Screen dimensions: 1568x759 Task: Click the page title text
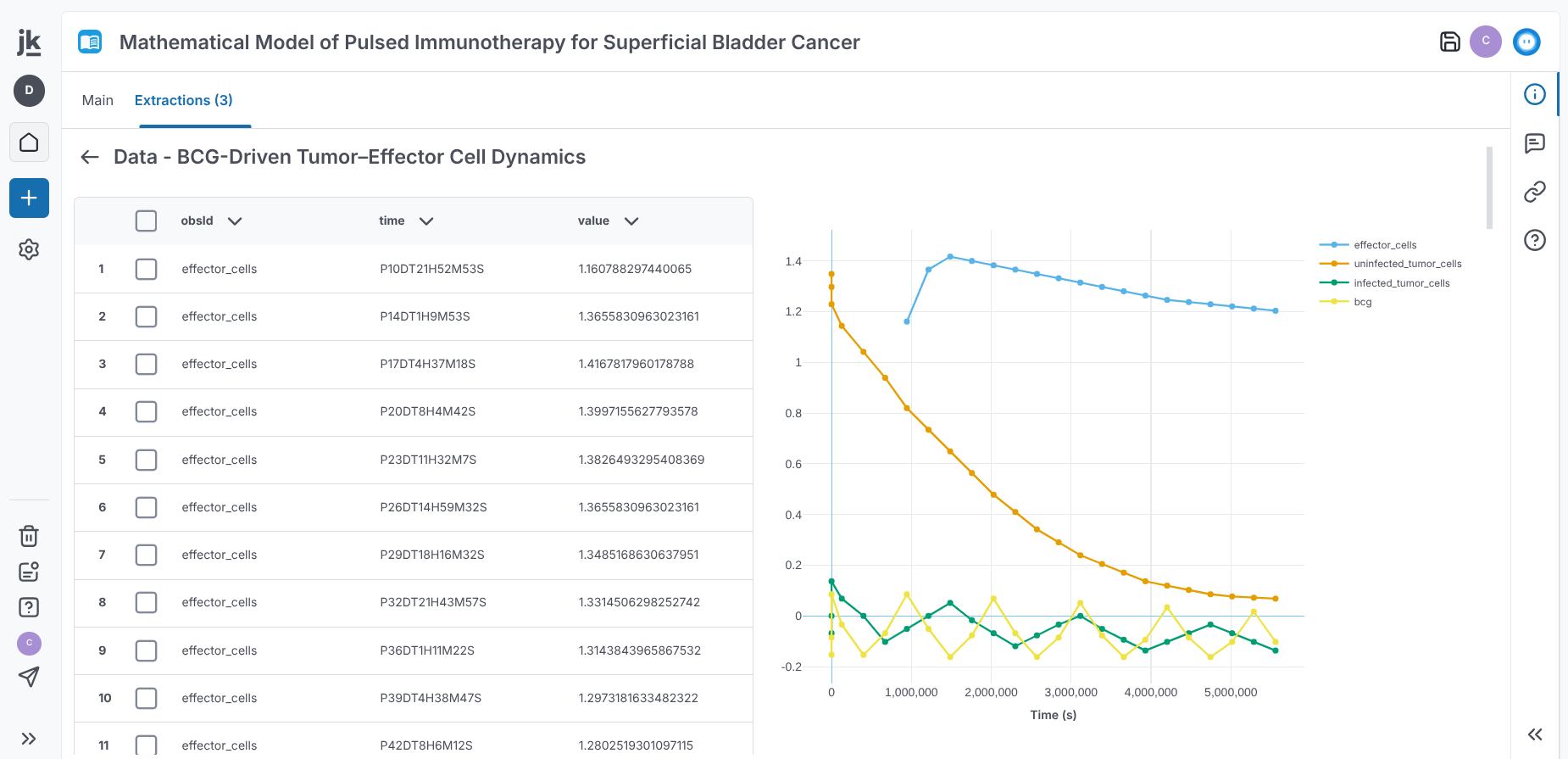[x=490, y=42]
